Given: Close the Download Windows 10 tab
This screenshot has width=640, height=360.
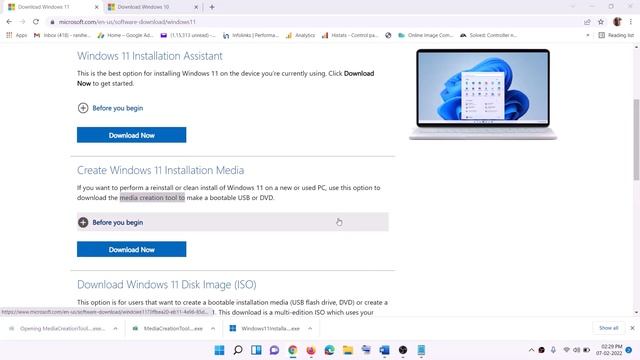Looking at the screenshot, I should 196,7.
